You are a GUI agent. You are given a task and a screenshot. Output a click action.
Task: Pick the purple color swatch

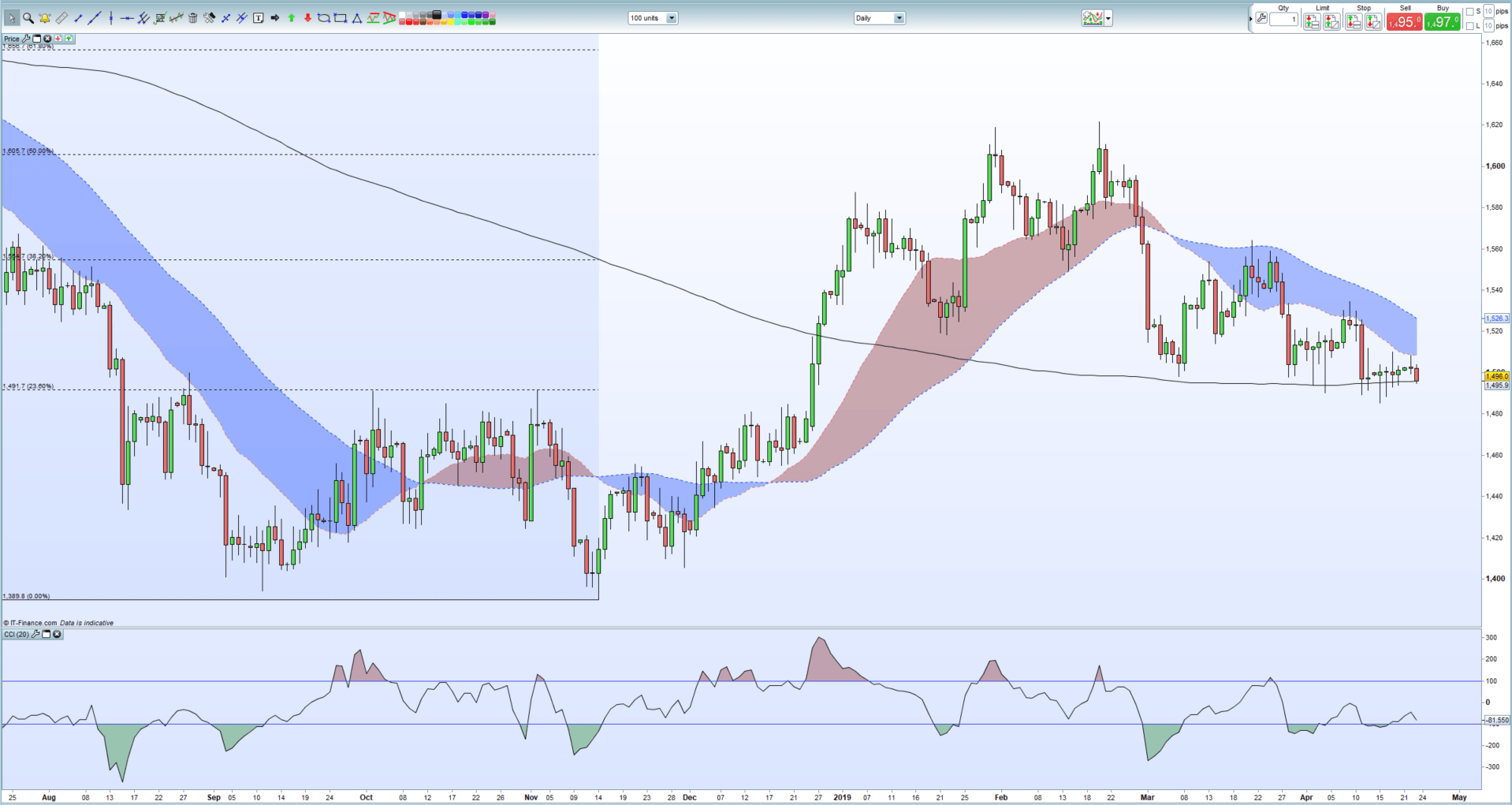tap(485, 14)
